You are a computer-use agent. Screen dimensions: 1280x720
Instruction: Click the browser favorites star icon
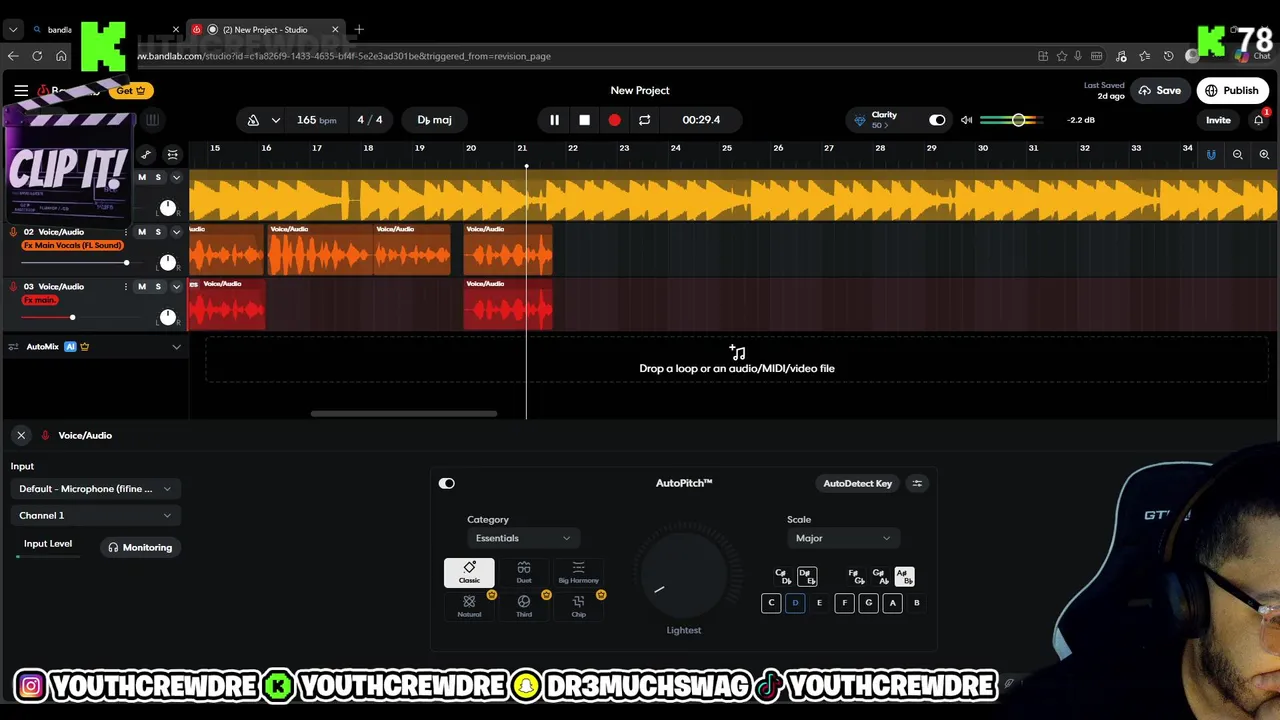coord(1062,56)
